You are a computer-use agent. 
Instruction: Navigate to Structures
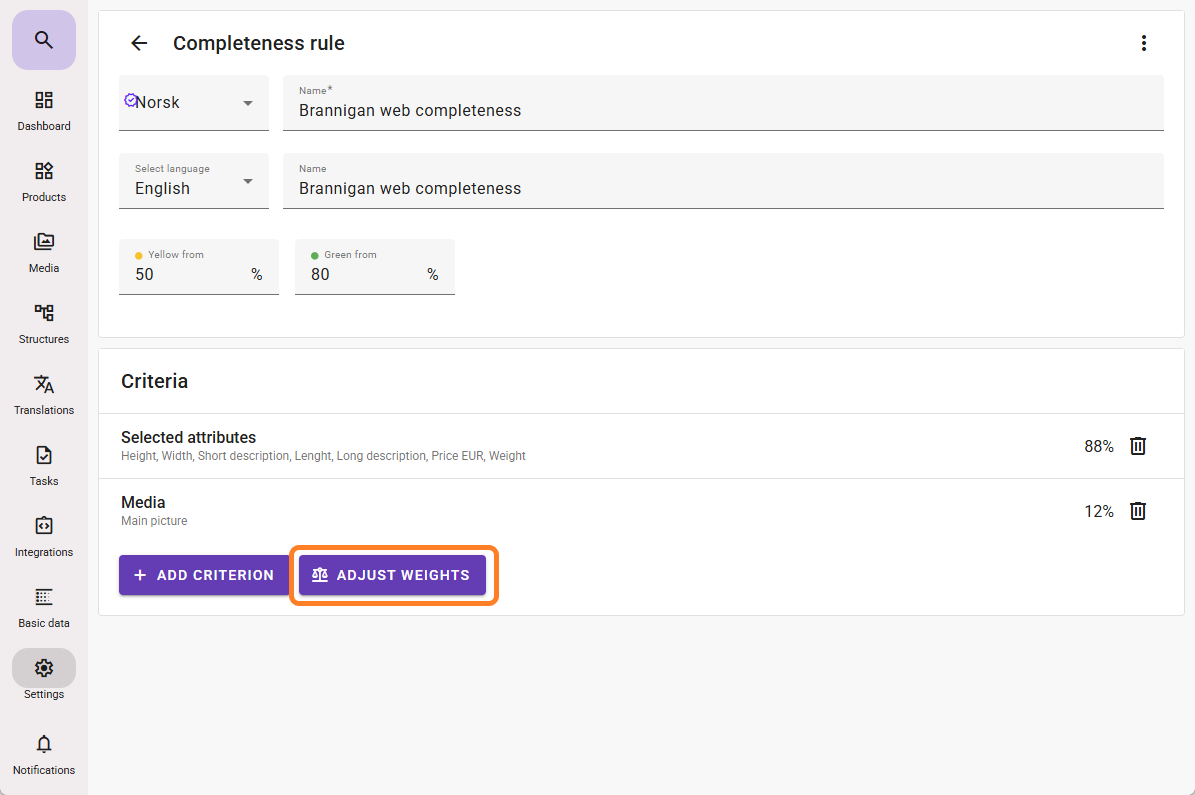[44, 323]
